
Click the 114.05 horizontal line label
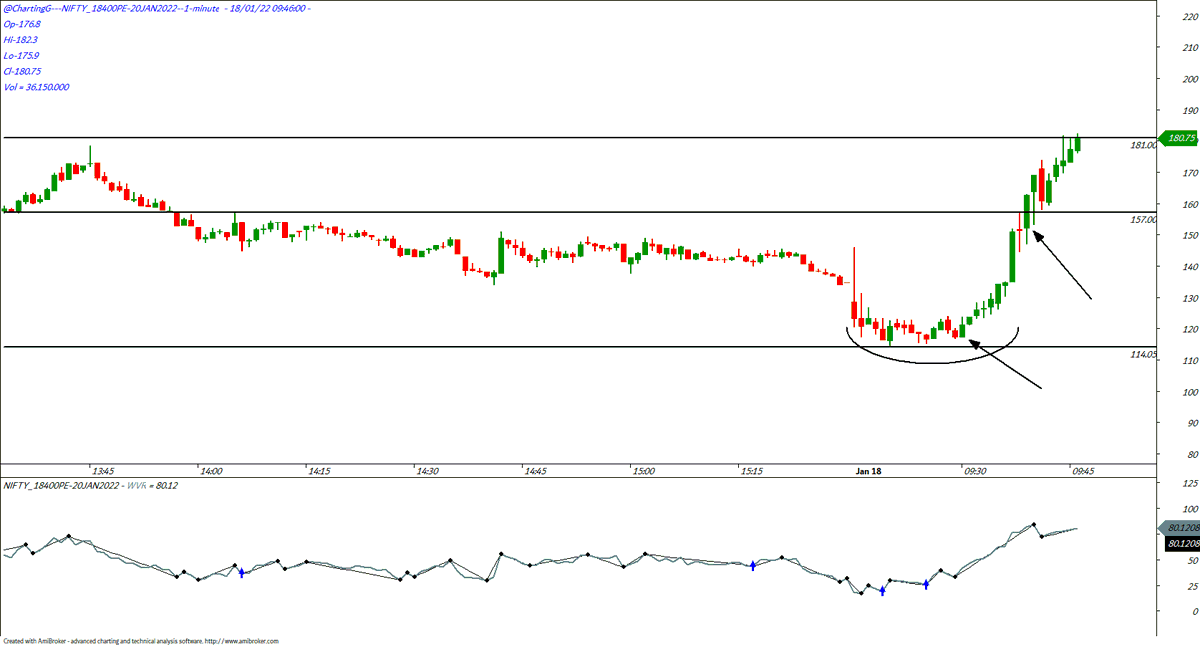(x=1143, y=354)
